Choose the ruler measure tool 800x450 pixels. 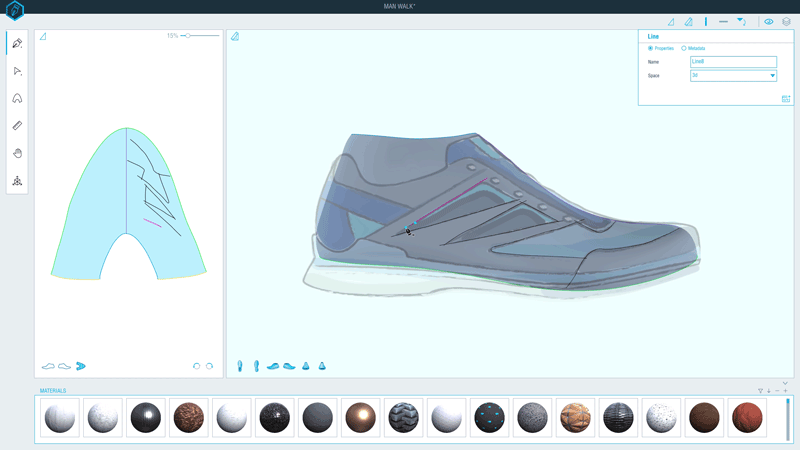click(17, 126)
